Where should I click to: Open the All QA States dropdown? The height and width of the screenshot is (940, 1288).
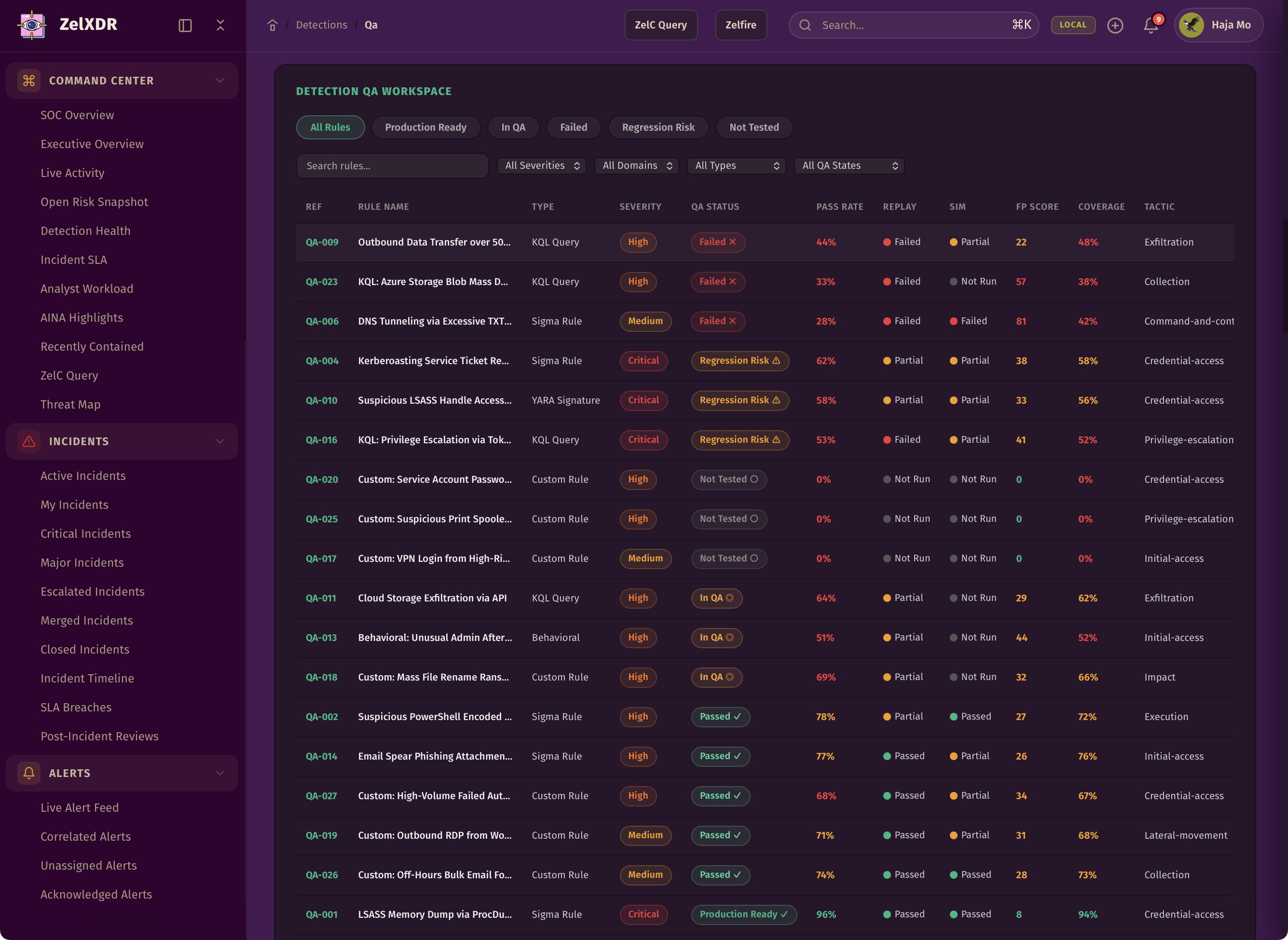[x=849, y=165]
